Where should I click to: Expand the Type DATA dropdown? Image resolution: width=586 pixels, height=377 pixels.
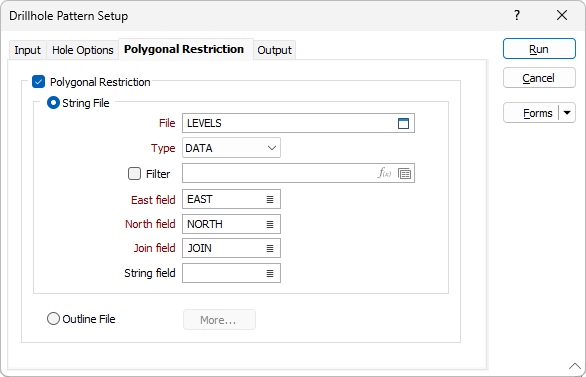pyautogui.click(x=231, y=148)
